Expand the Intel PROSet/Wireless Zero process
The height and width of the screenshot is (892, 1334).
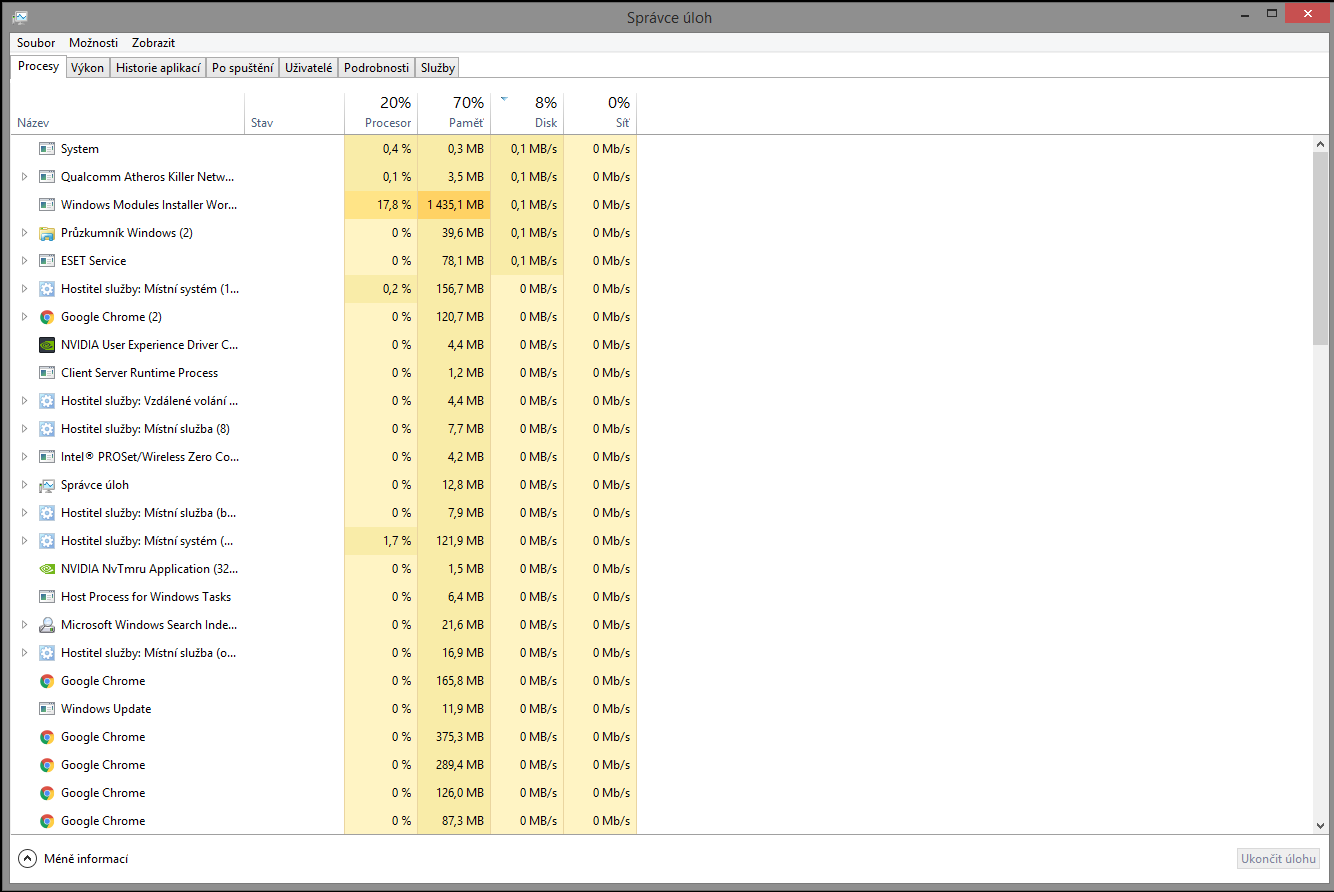pyautogui.click(x=25, y=457)
